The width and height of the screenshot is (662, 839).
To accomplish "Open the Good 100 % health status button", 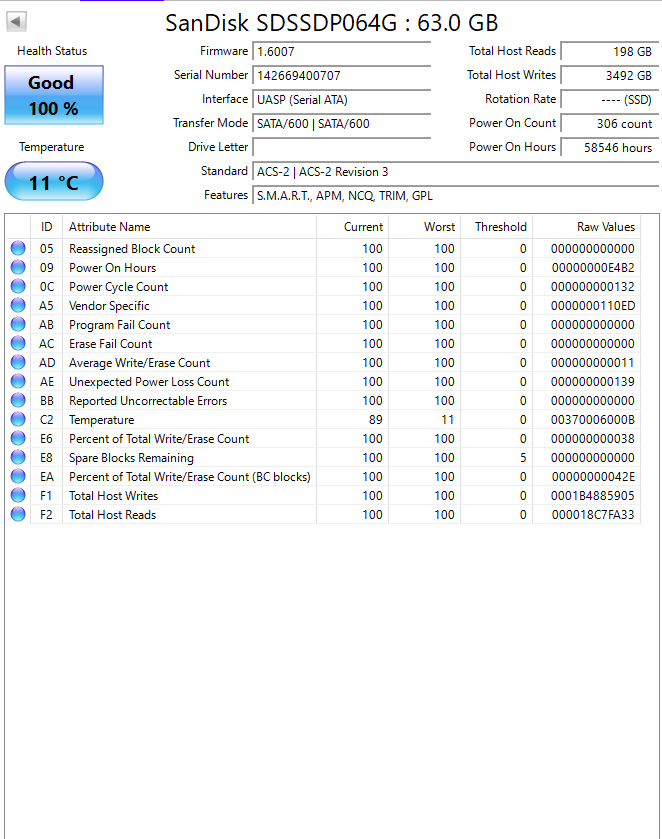I will [54, 95].
